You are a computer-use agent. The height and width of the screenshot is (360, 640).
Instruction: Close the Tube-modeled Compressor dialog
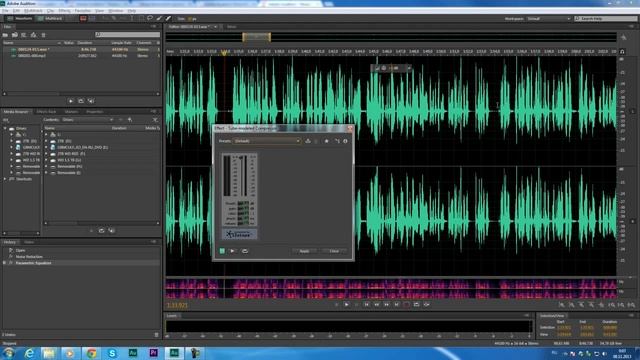(x=350, y=129)
